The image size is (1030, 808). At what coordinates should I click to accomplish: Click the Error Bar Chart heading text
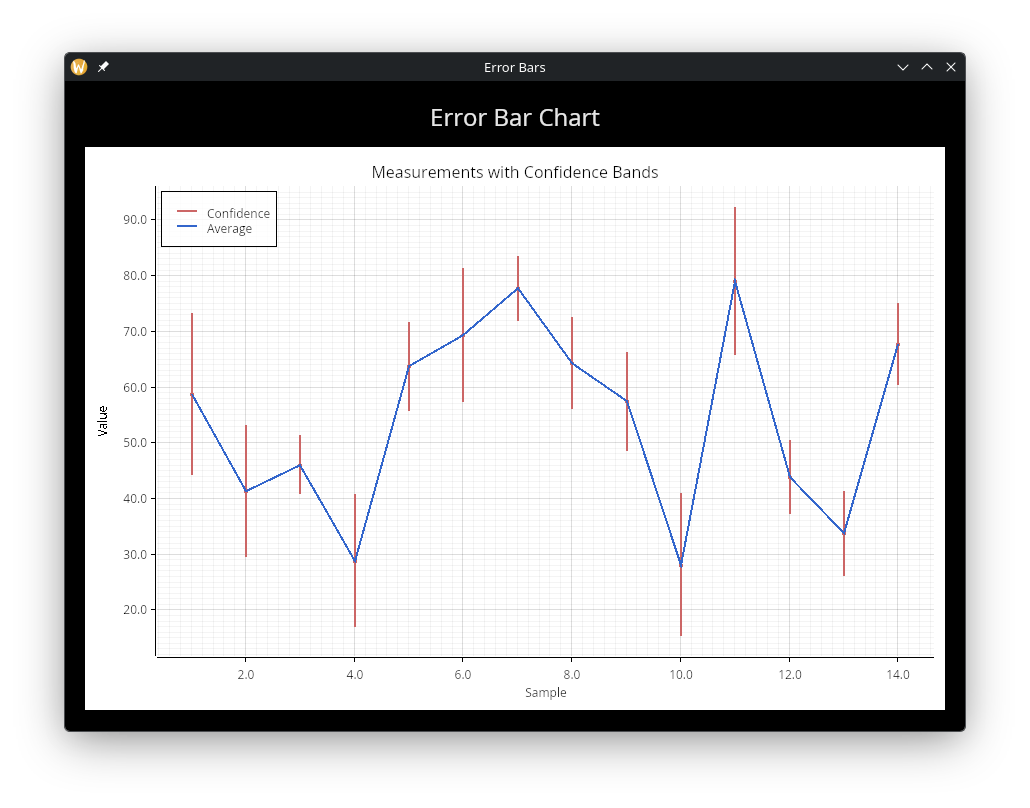(514, 117)
